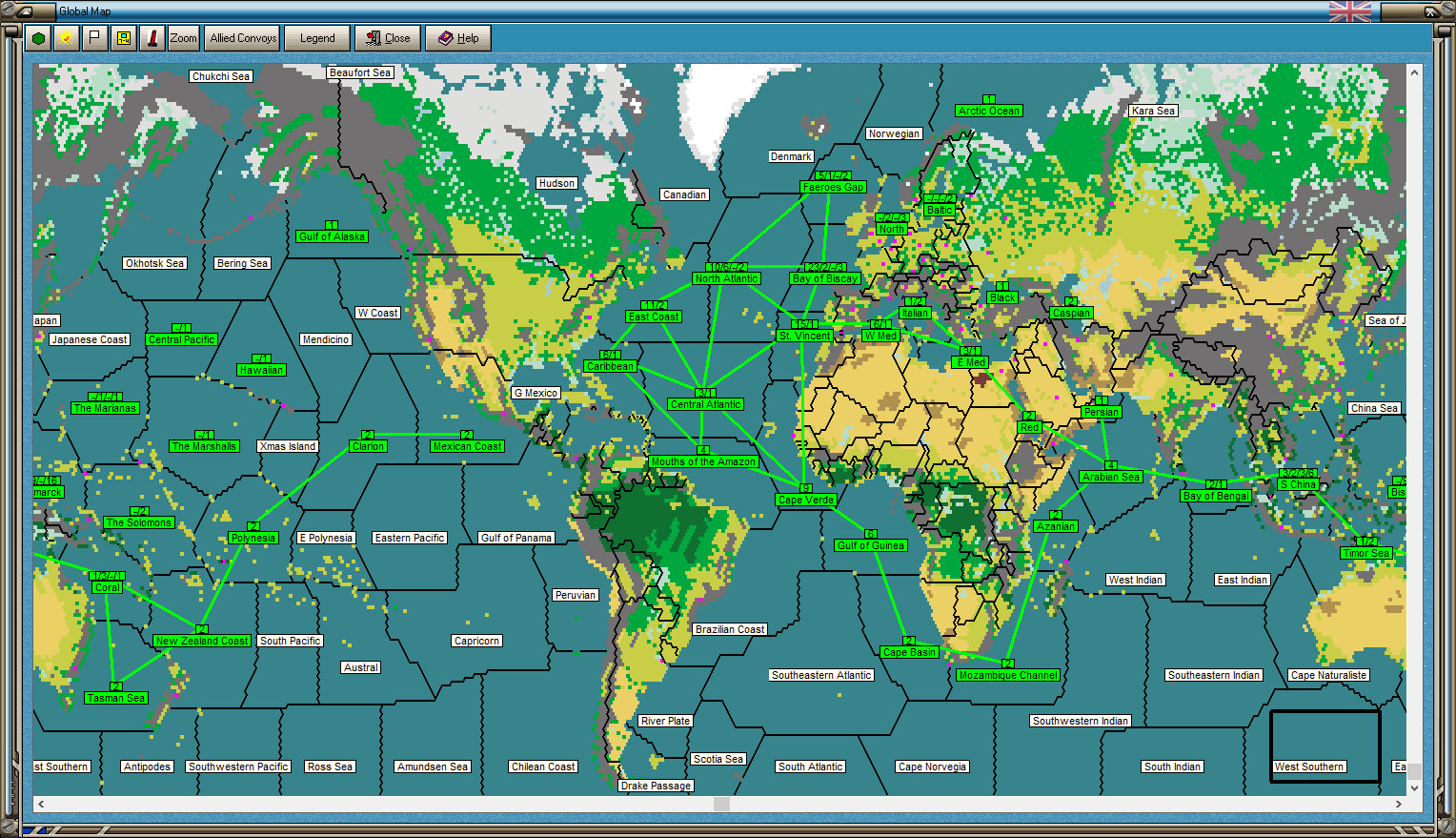This screenshot has width=1456, height=838.
Task: Click the Gulf of Guinea zone label
Action: [x=871, y=545]
